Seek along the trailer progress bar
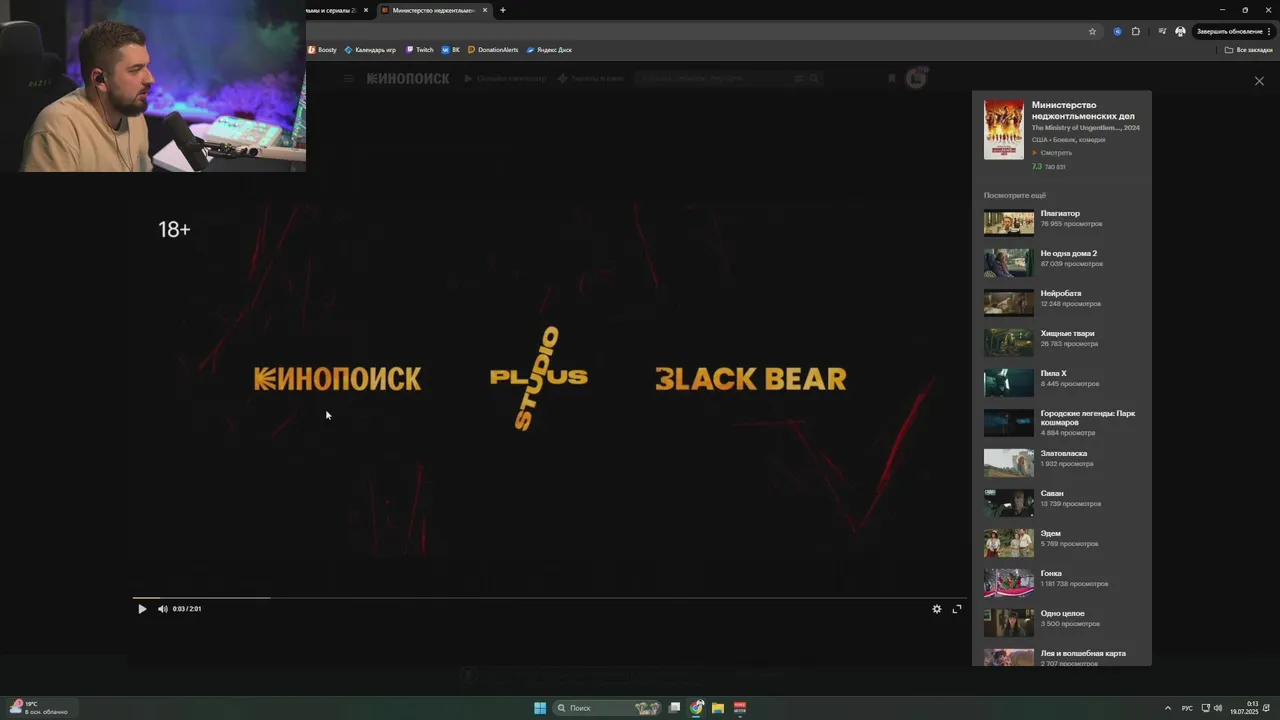The image size is (1280, 720). coord(550,598)
